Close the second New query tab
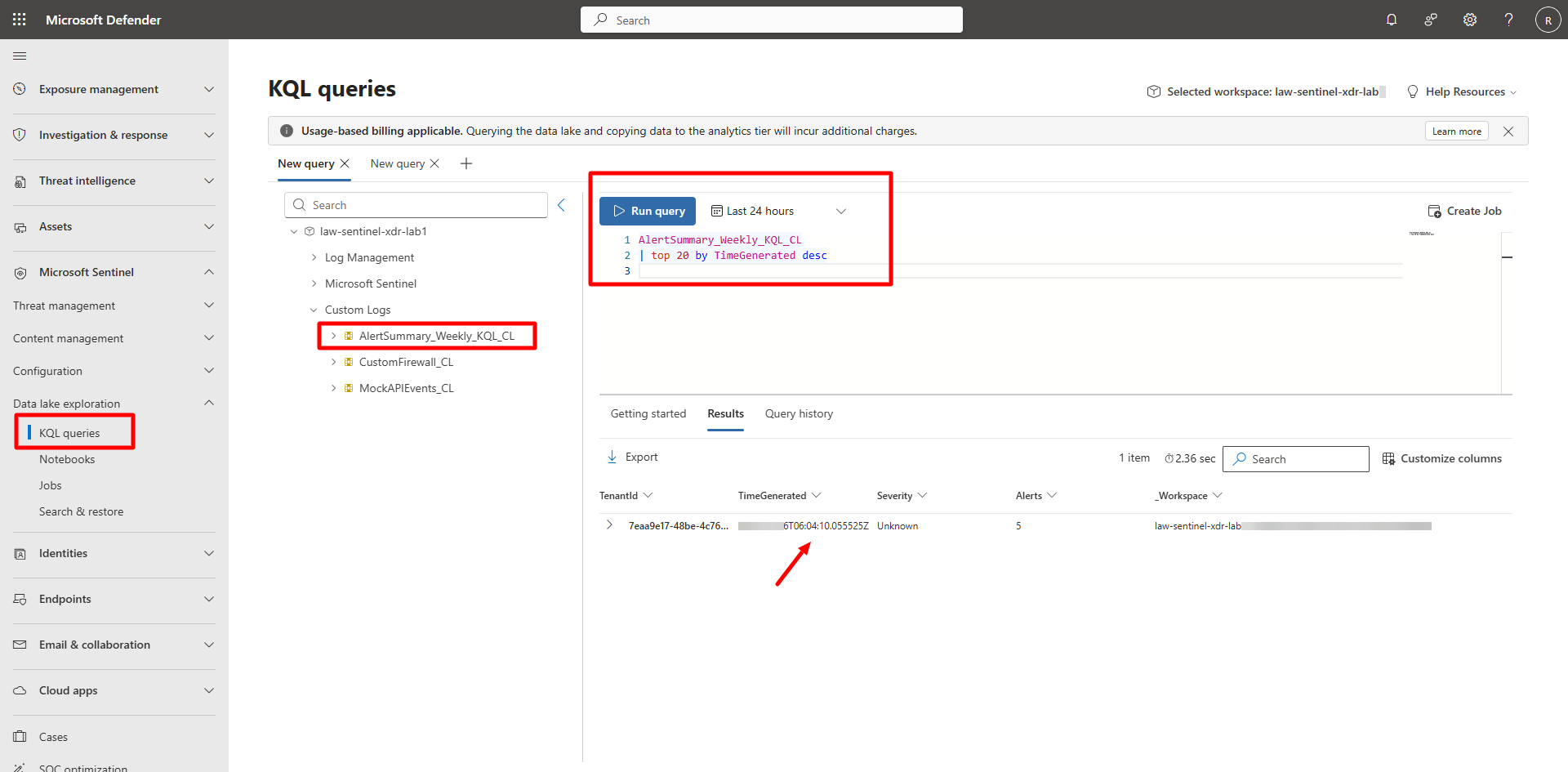The image size is (1568, 772). click(x=434, y=163)
